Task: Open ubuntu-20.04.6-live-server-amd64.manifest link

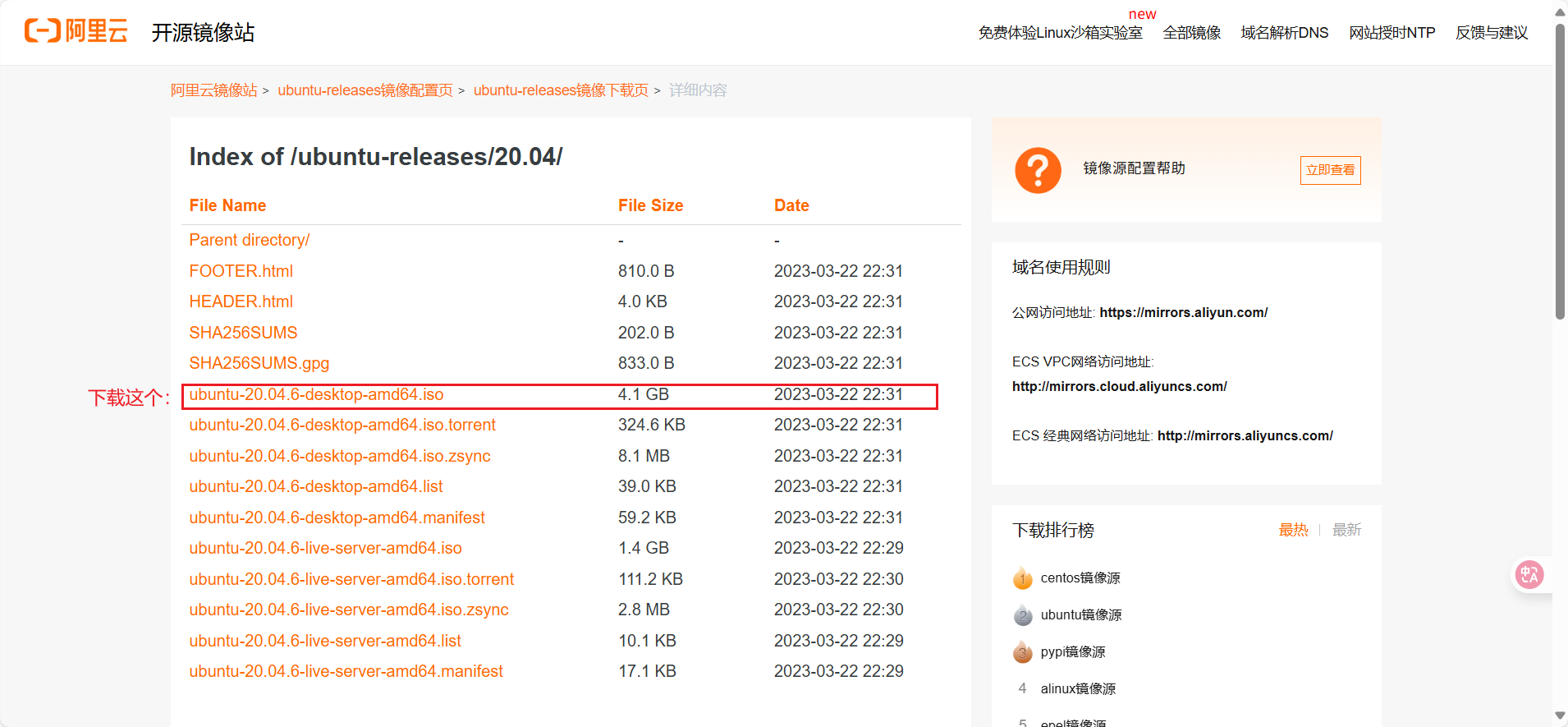Action: coord(346,671)
